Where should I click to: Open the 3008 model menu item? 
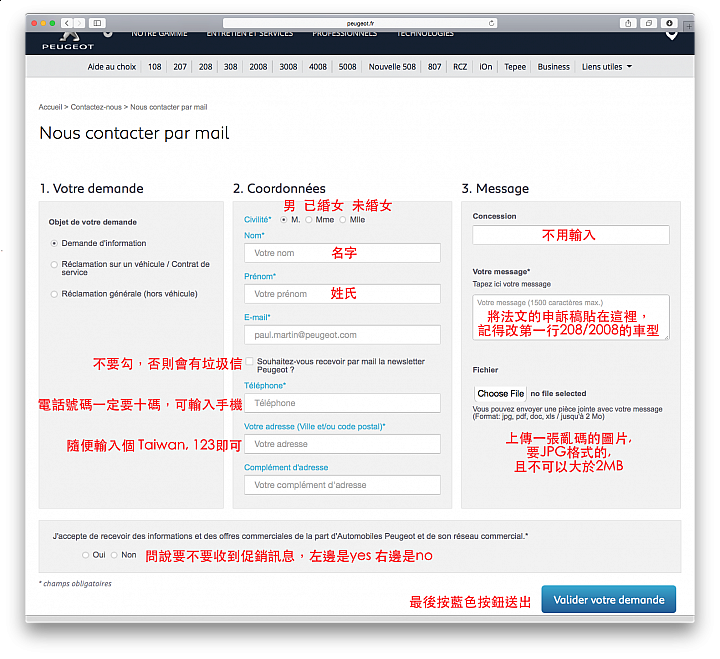click(x=288, y=67)
